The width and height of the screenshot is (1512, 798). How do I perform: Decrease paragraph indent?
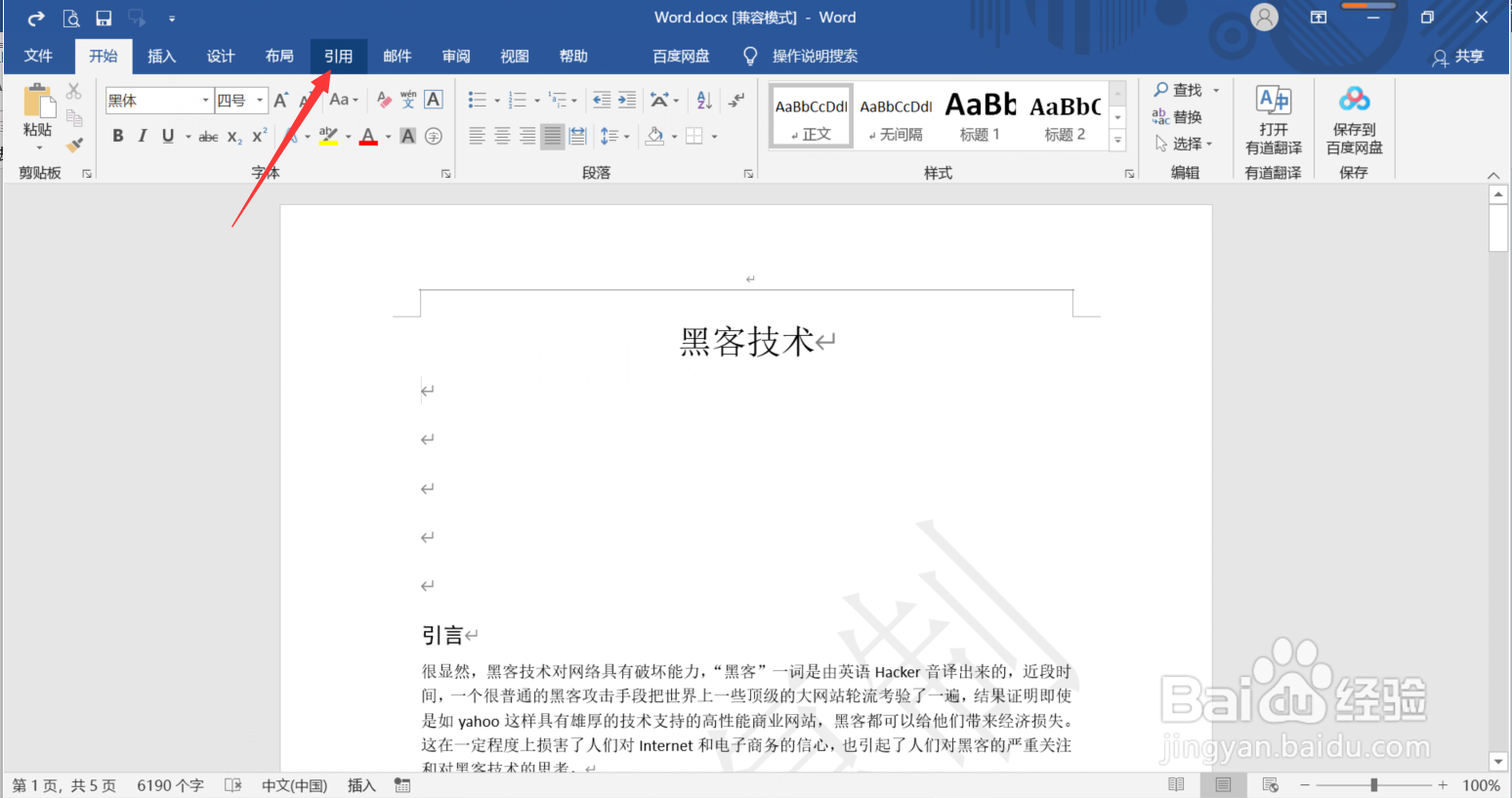coord(602,100)
